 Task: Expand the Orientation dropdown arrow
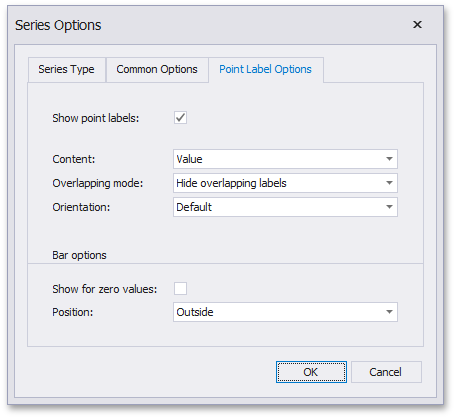coord(389,207)
